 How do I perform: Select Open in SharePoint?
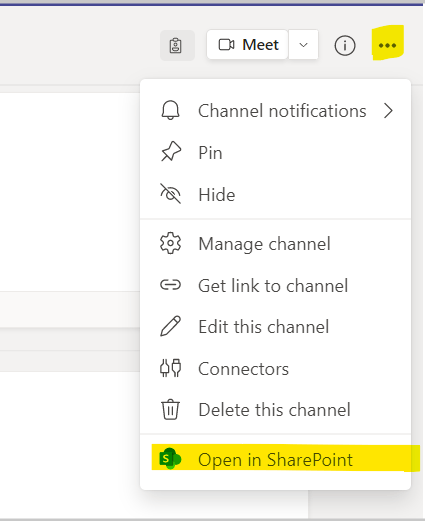pos(276,460)
